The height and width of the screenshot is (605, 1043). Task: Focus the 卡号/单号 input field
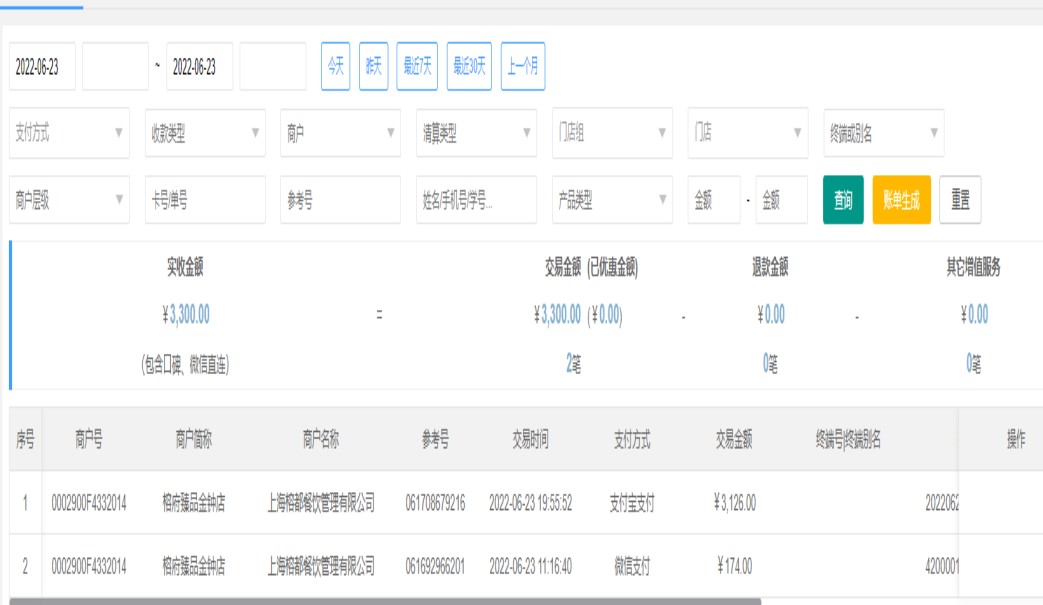tap(204, 200)
